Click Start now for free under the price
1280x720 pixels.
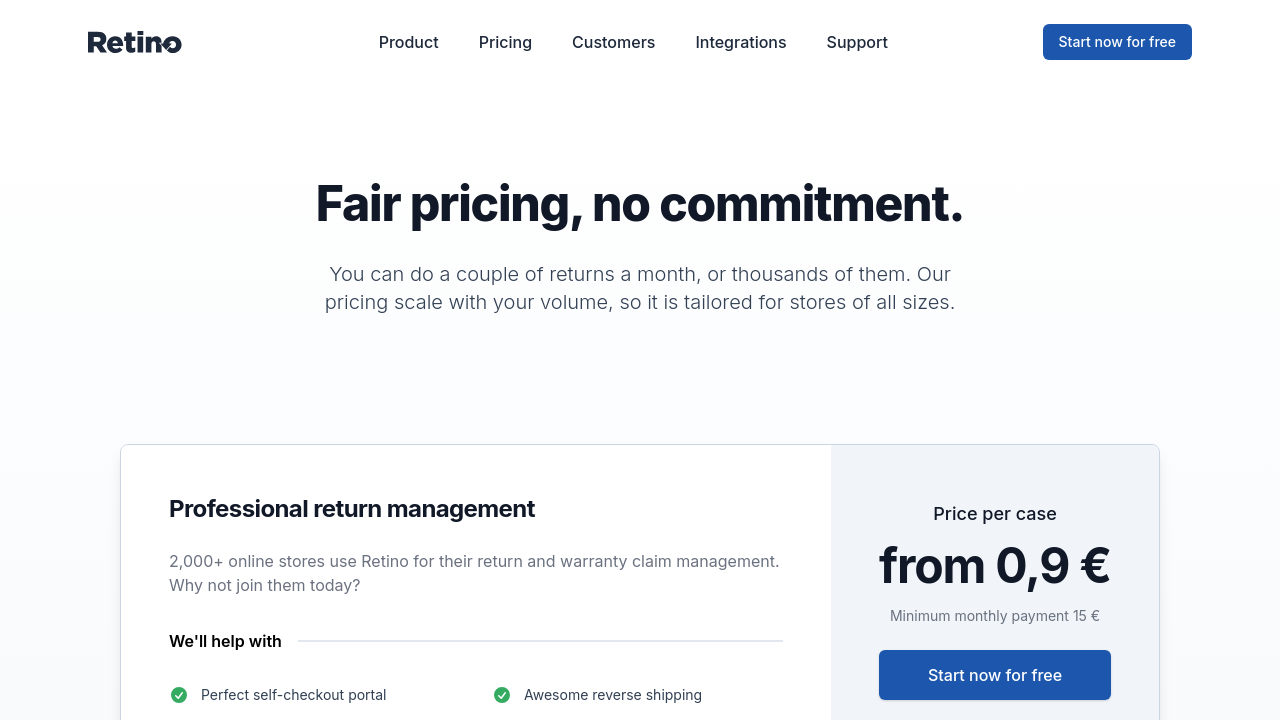[x=994, y=675]
